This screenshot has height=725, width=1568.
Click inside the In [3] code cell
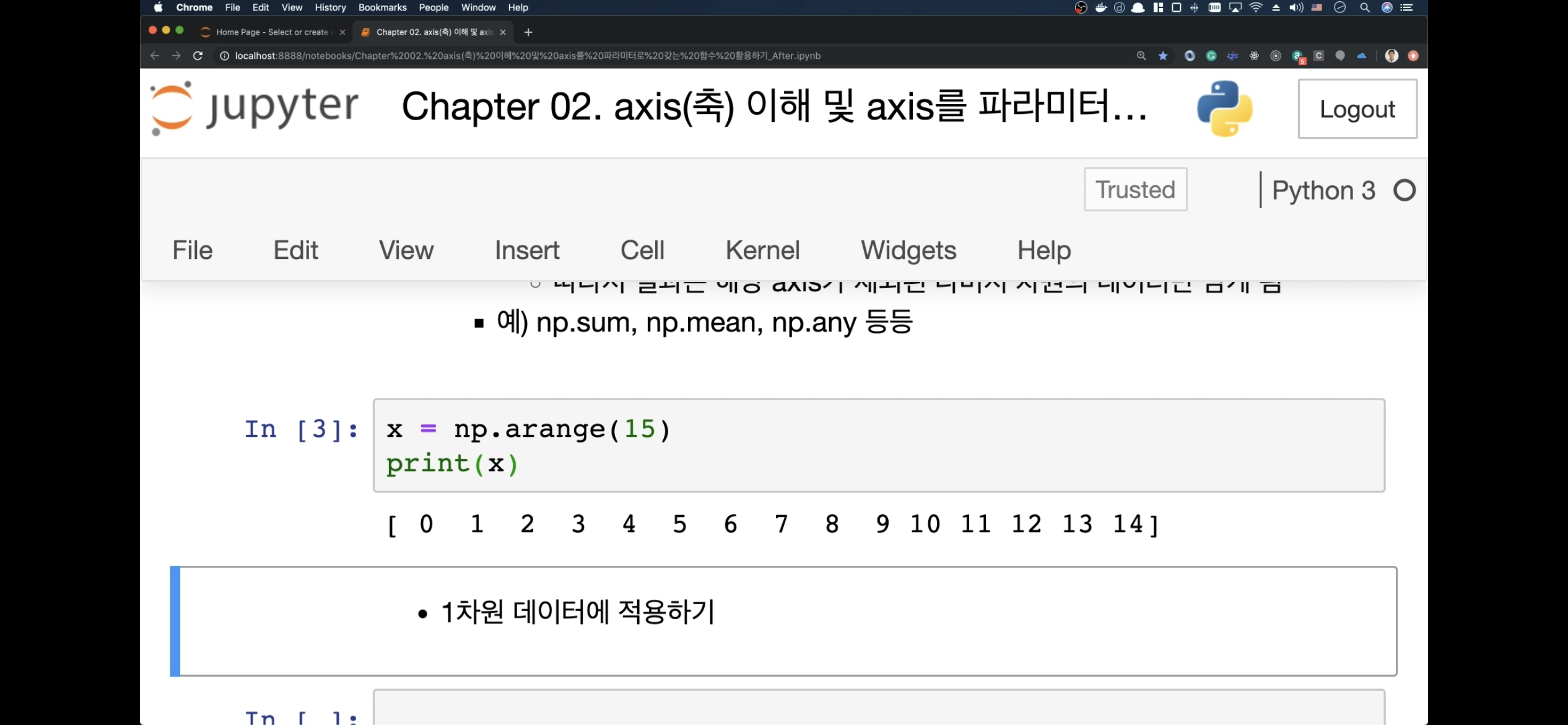tap(879, 446)
